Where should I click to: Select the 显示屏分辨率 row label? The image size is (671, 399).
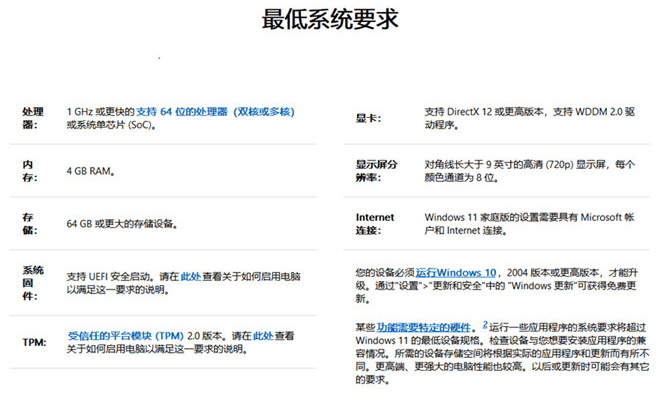[x=377, y=171]
